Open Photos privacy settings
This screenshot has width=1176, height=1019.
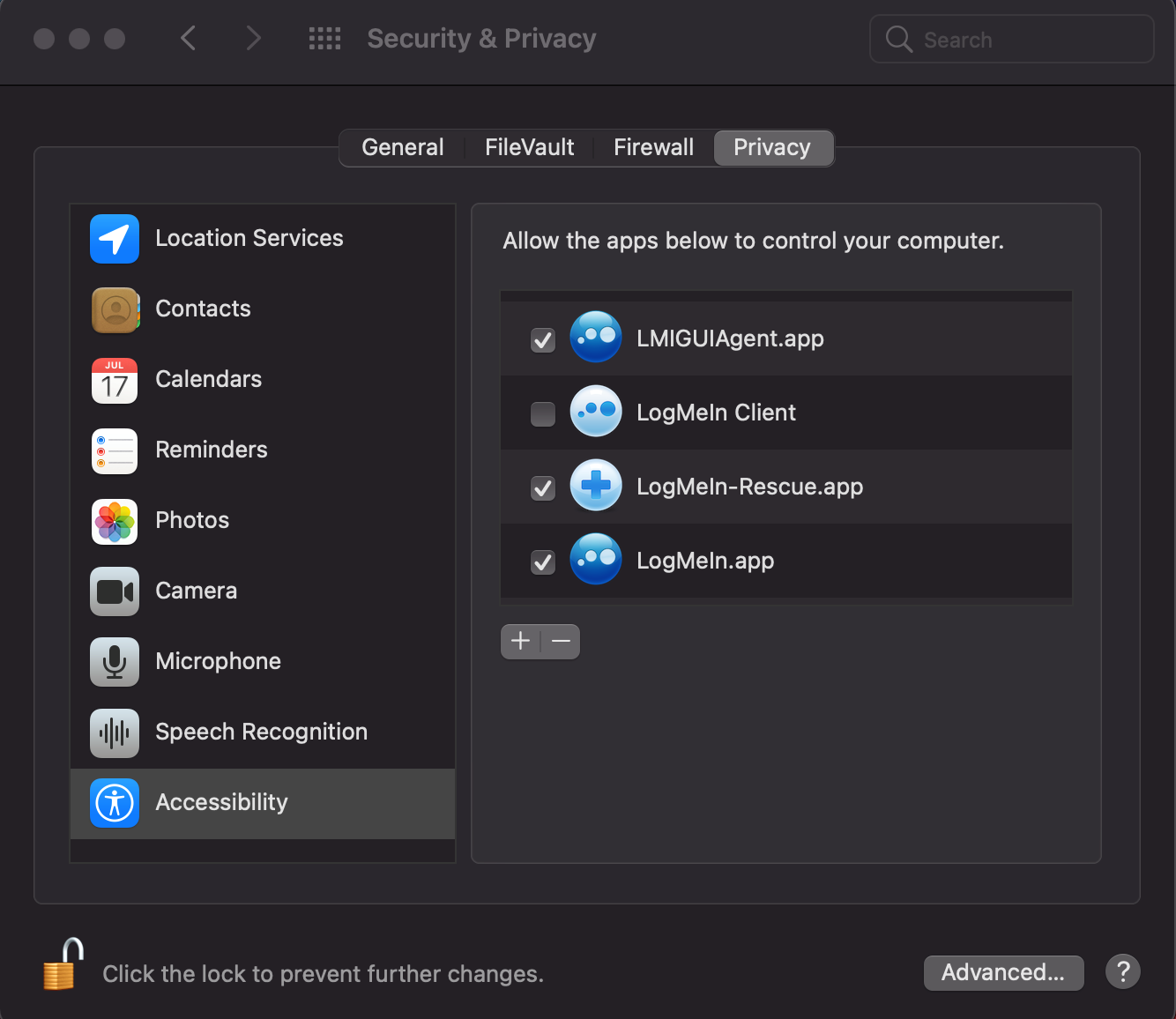point(114,521)
